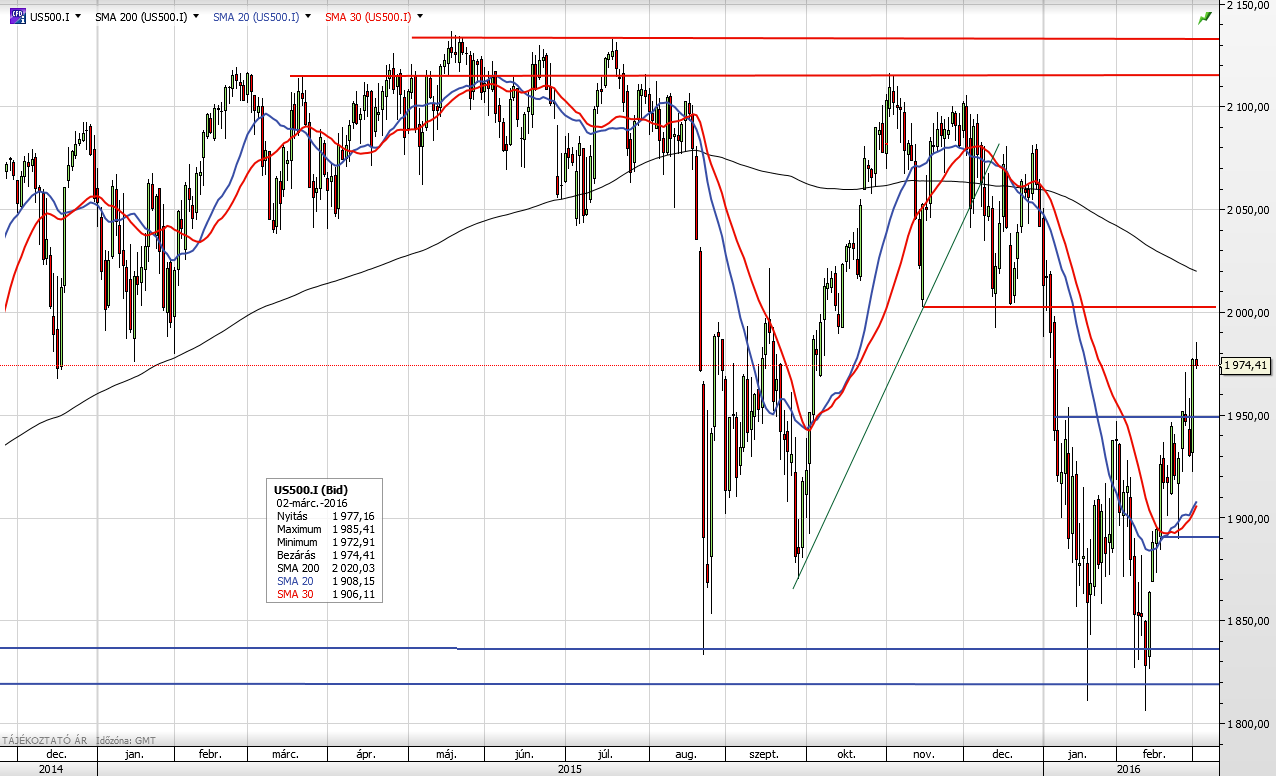
Task: Click the 1 900,00 price axis label
Action: coord(1249,519)
